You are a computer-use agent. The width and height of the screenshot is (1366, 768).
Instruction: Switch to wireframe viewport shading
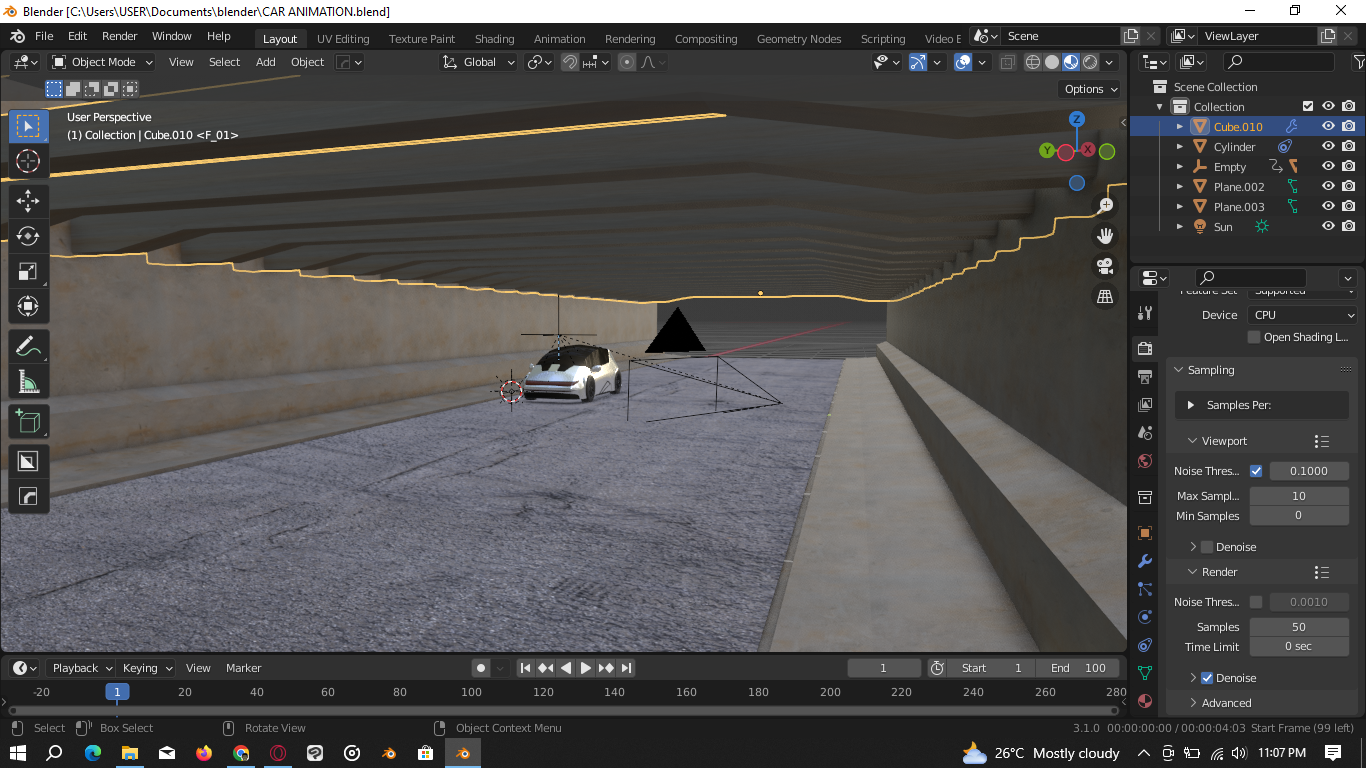[1033, 62]
